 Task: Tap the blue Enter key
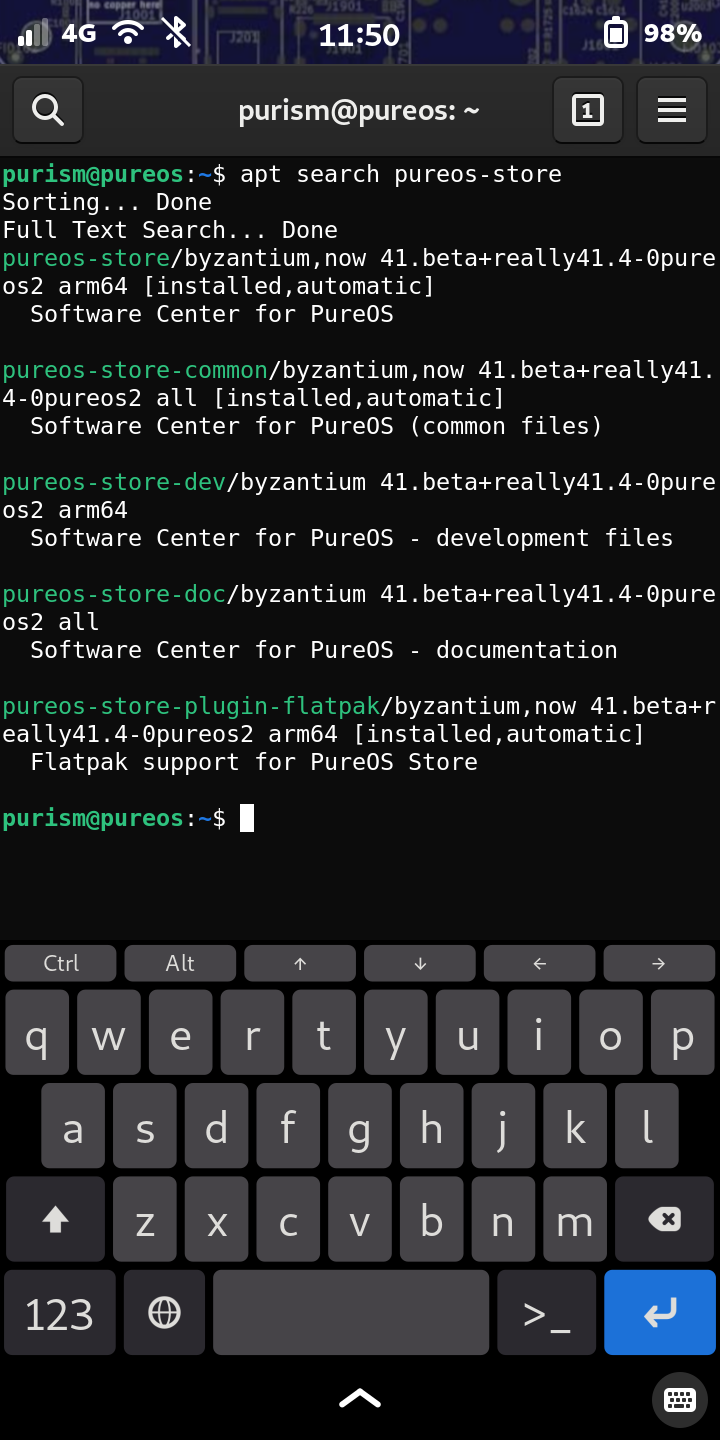660,1313
